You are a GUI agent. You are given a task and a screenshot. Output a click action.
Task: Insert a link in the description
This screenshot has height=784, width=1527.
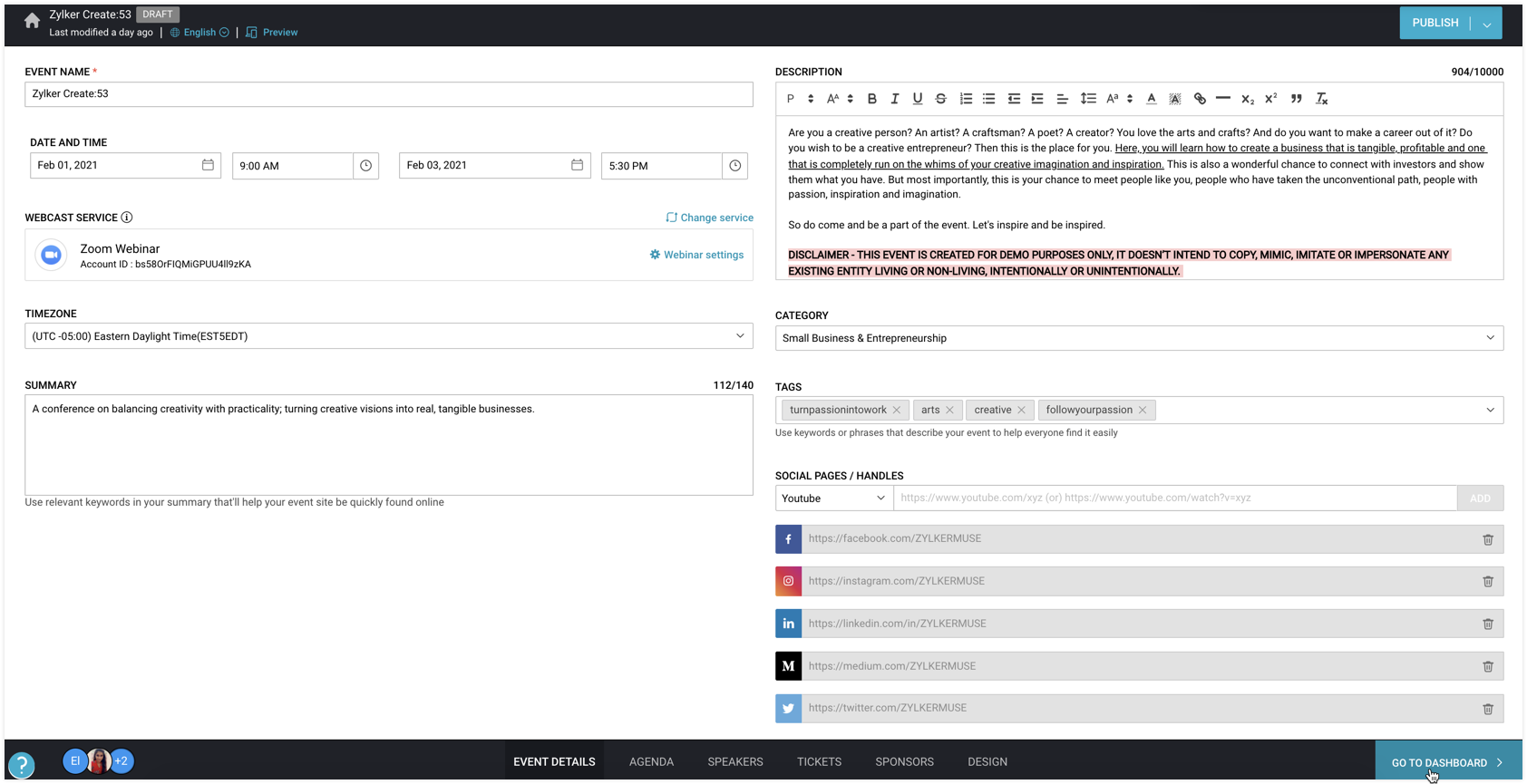[x=1199, y=99]
